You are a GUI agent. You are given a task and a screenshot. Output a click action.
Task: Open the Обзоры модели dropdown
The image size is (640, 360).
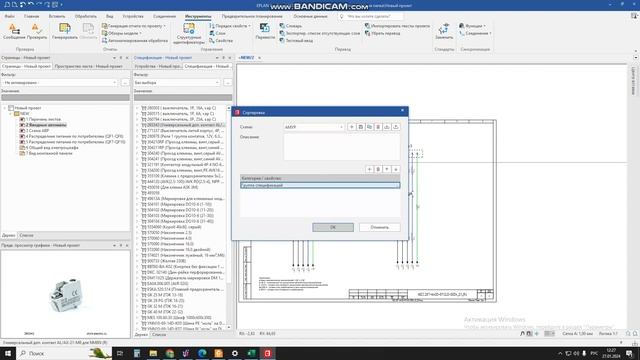tap(122, 33)
